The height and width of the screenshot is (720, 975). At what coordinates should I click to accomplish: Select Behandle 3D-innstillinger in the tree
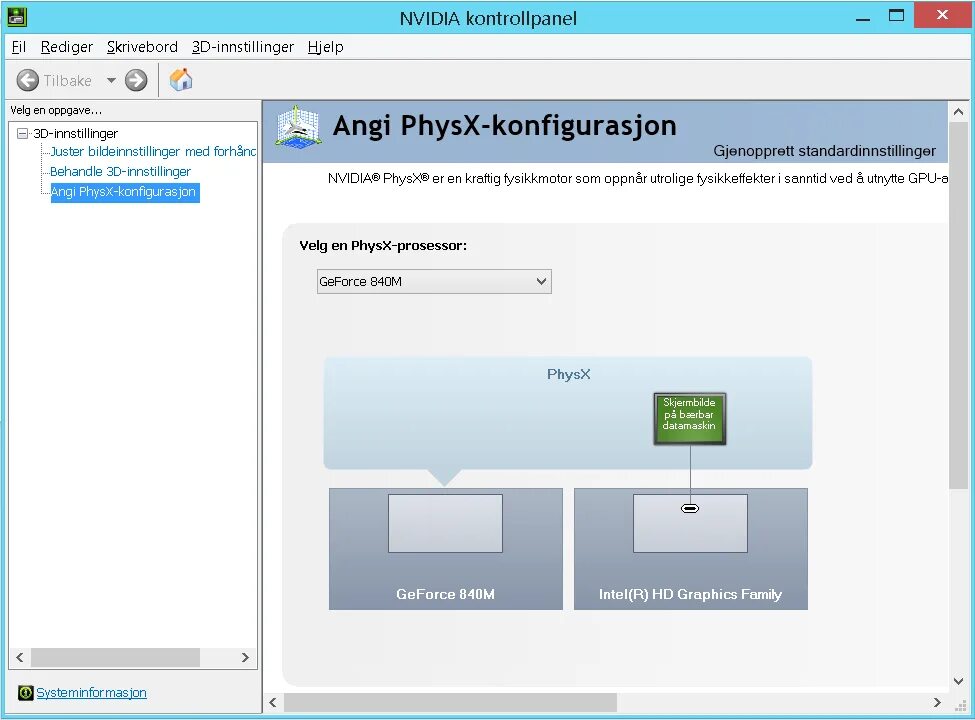[x=120, y=172]
